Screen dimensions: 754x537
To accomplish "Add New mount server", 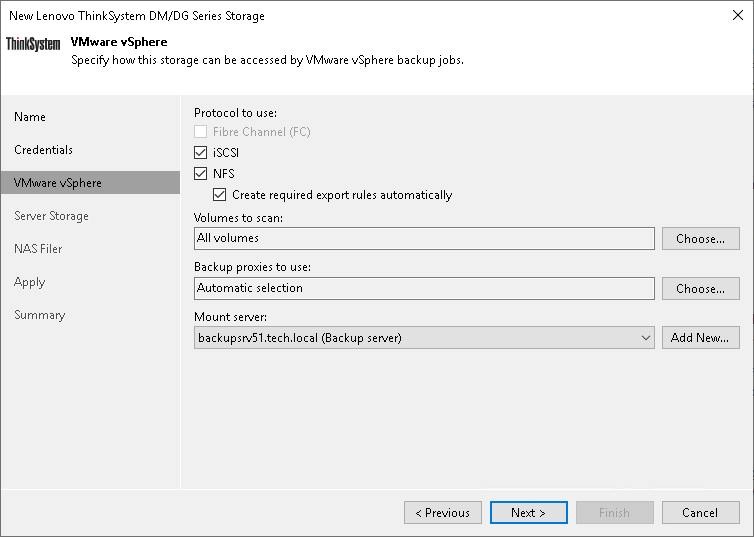I will pyautogui.click(x=701, y=337).
